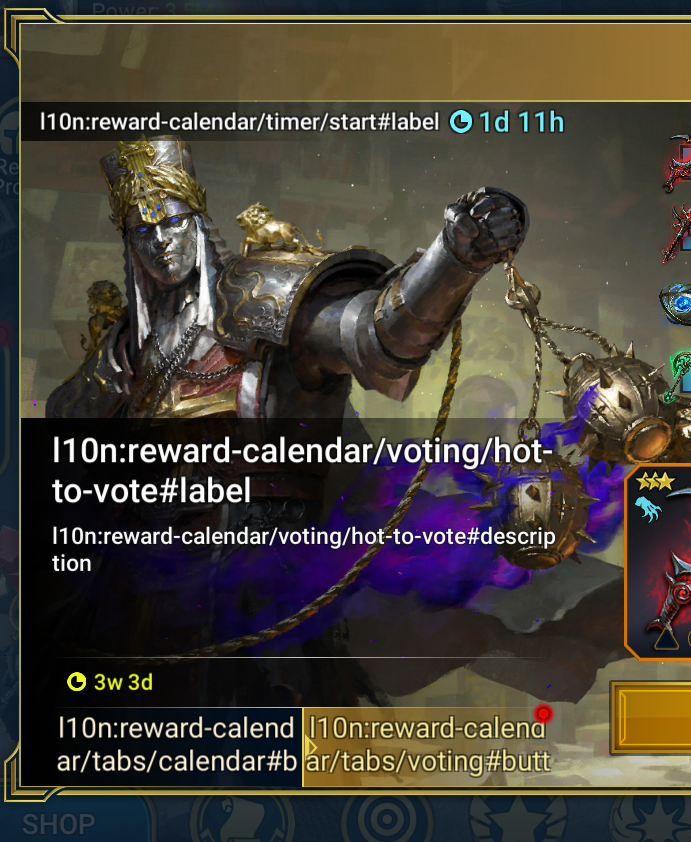Open the red dagger item card thumbnail
Viewport: 691px width, 842px height.
tap(658, 561)
